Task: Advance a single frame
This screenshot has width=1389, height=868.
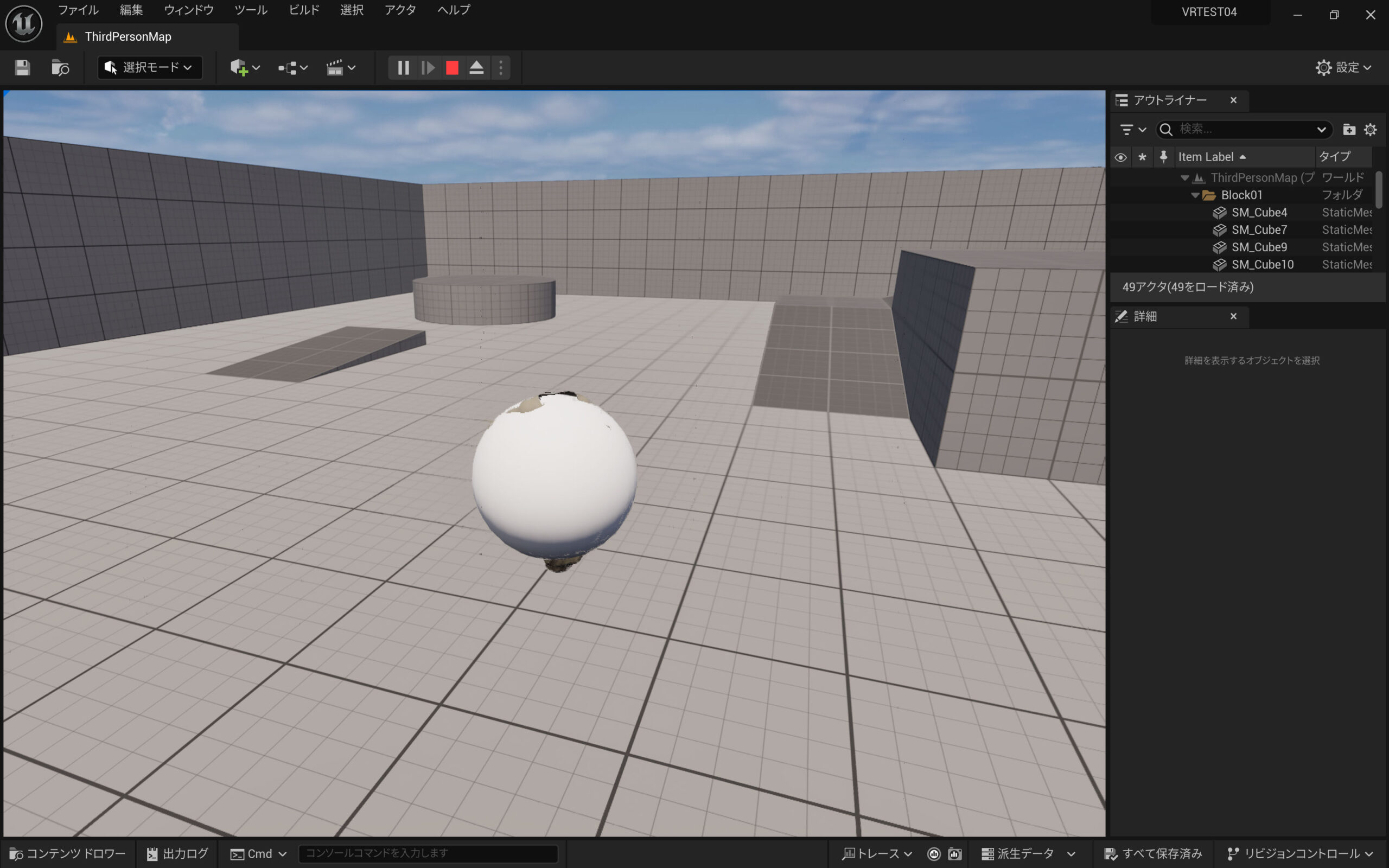Action: [428, 68]
